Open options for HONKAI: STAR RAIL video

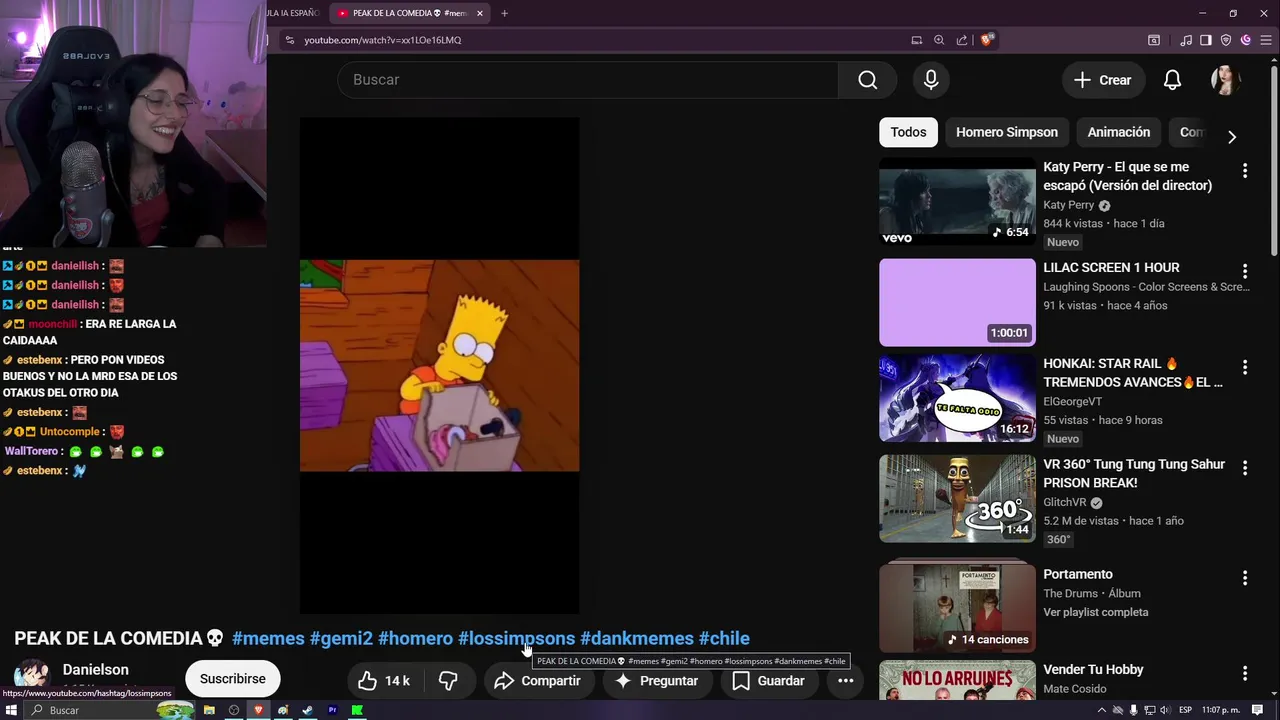(x=1245, y=367)
